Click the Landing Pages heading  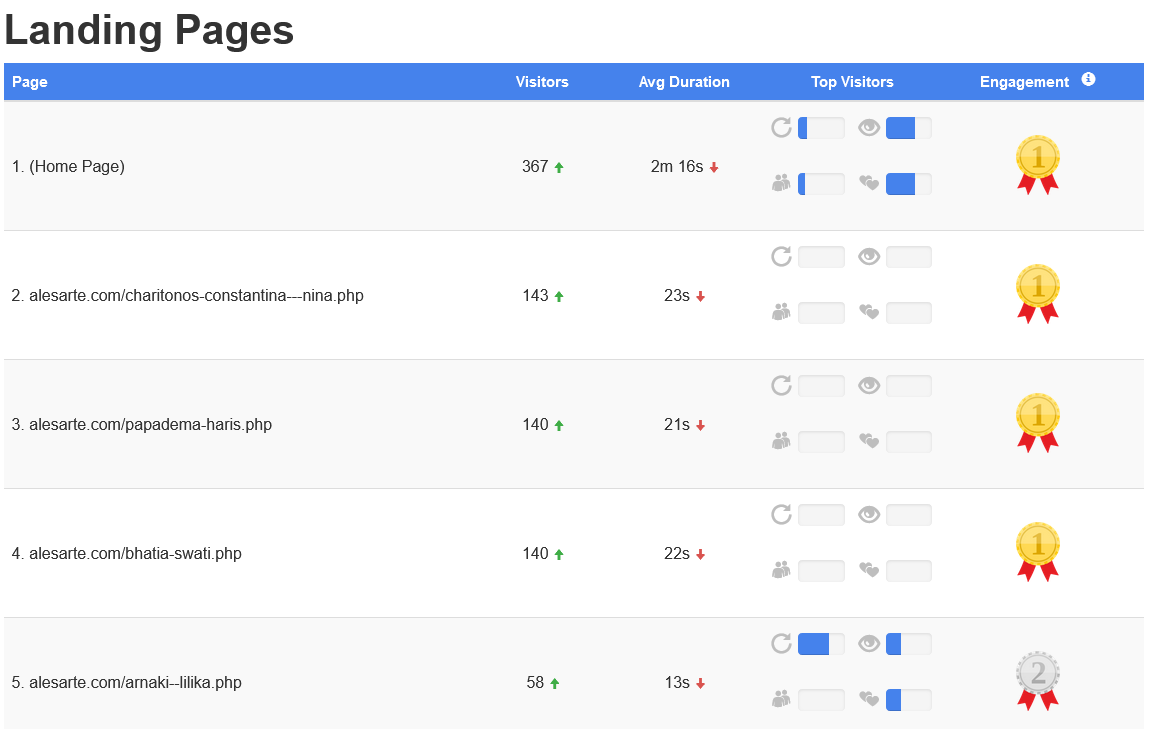(149, 31)
